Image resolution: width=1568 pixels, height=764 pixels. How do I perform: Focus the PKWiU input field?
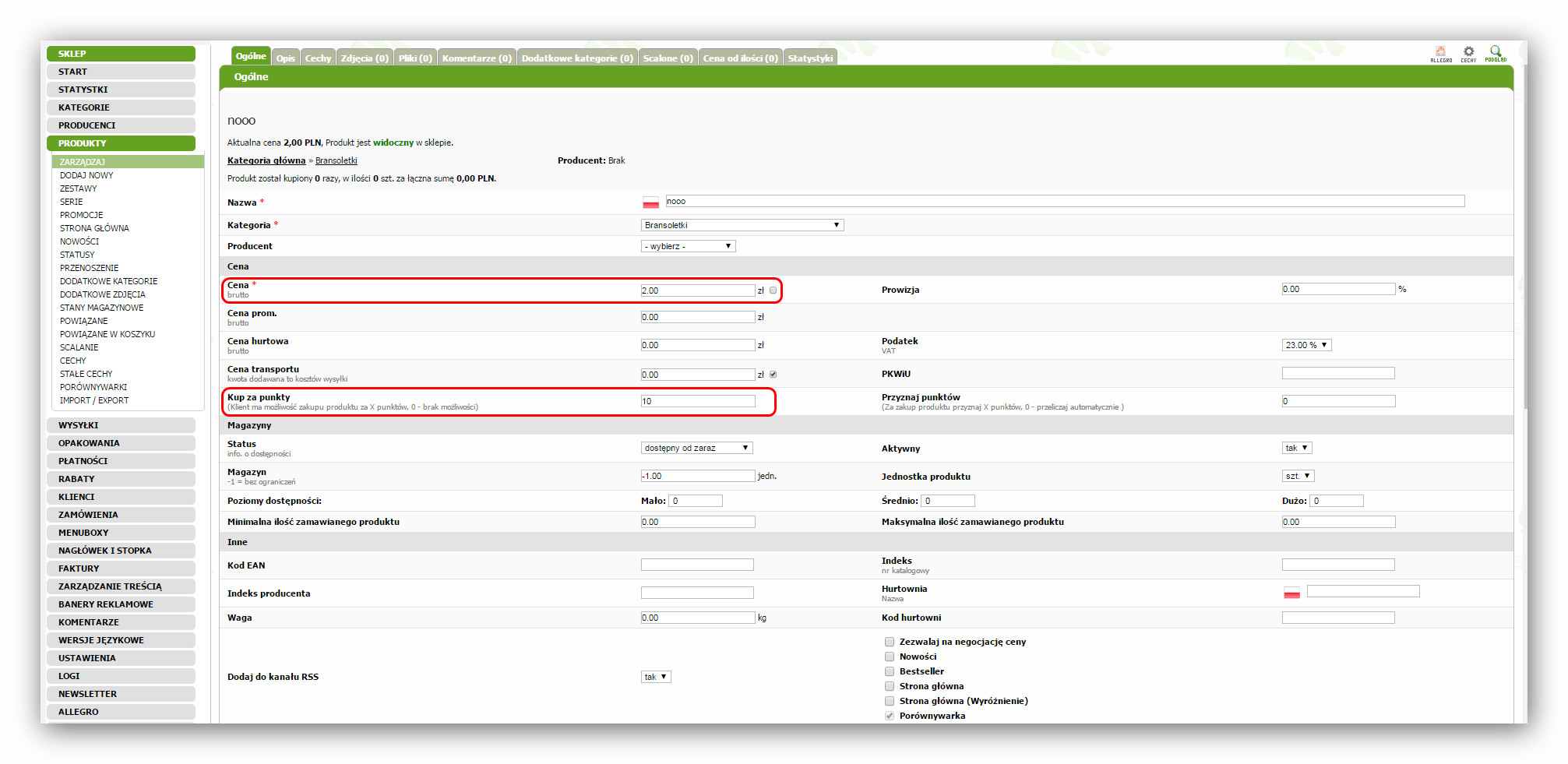pyautogui.click(x=1338, y=373)
